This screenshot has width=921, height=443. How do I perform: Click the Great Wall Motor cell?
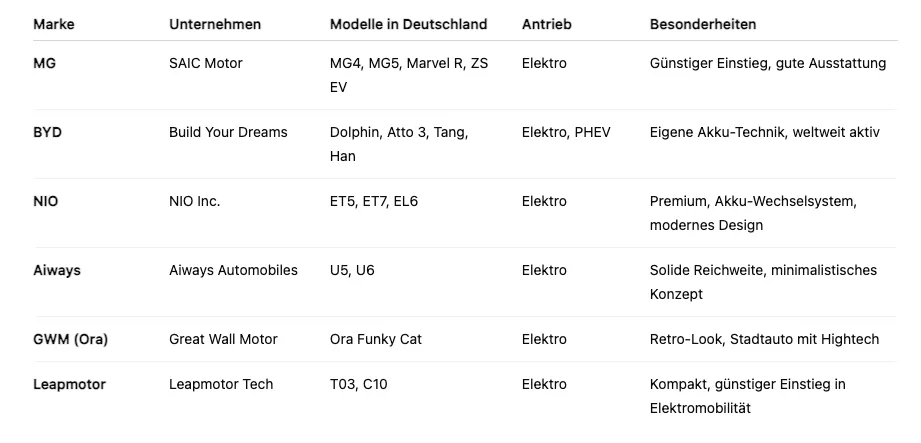tap(223, 339)
